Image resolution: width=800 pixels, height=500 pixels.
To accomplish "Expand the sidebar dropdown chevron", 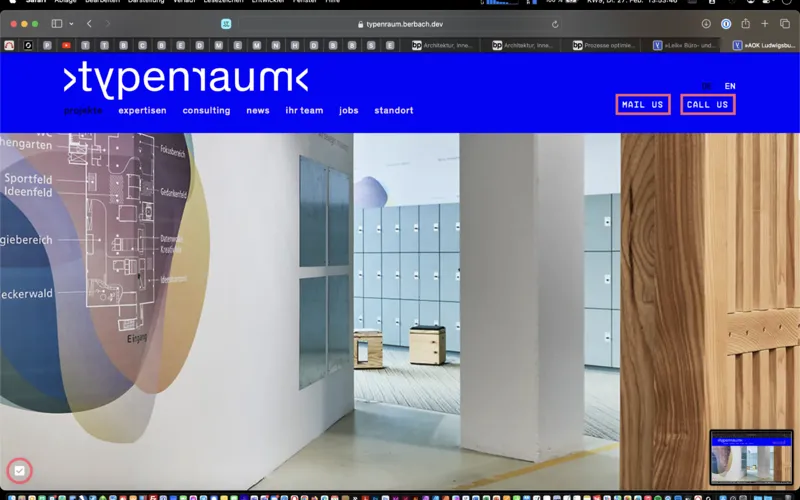I will [71, 23].
